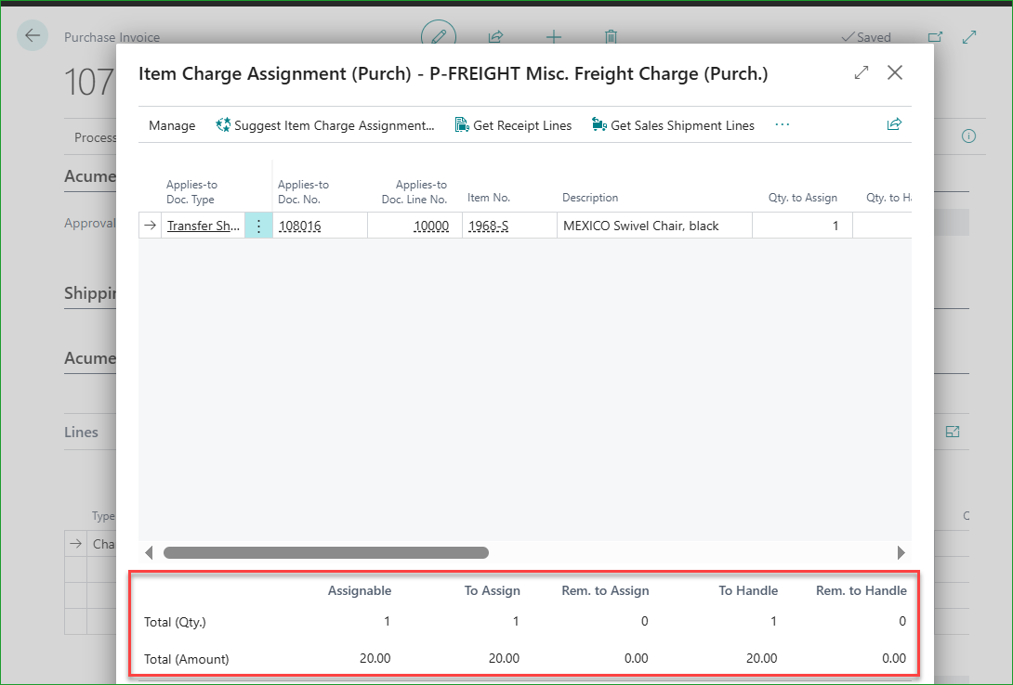
Task: Click Rem. to Assign amount 0.00
Action: [x=636, y=658]
